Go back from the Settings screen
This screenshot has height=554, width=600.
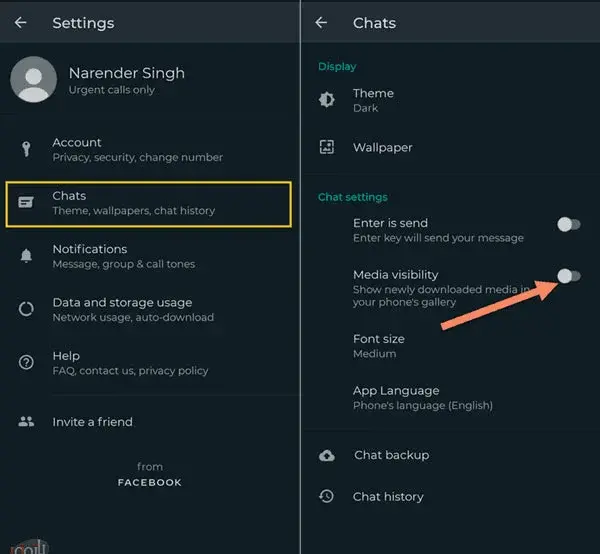[20, 23]
